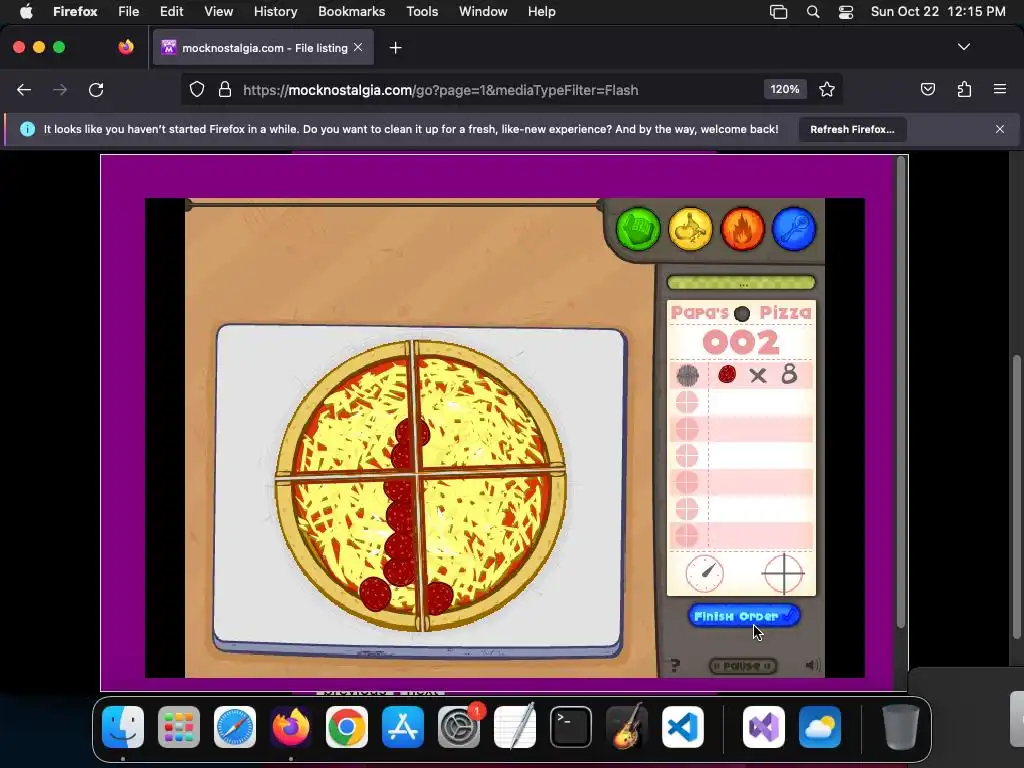
Task: Switch to the yellow Topping Station button
Action: [x=690, y=229]
